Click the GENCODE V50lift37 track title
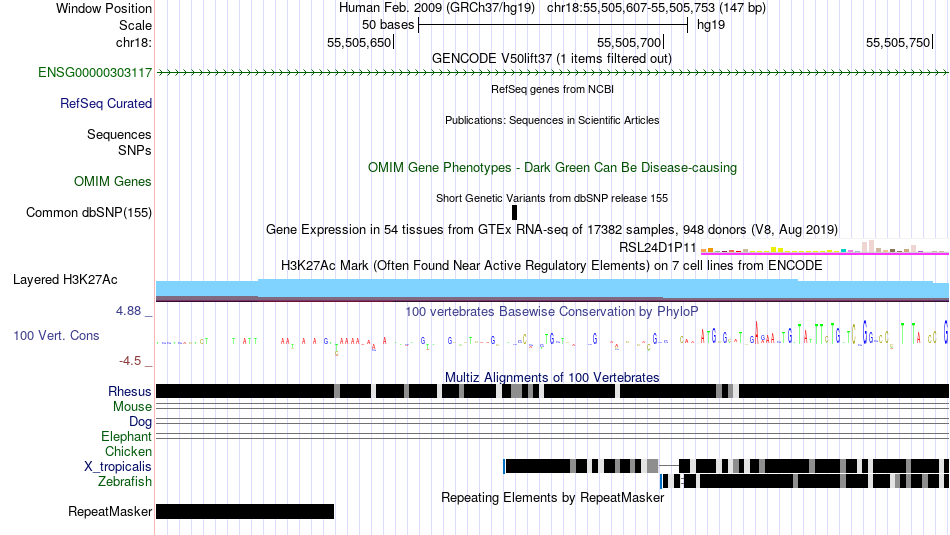950x535 pixels. 552,59
